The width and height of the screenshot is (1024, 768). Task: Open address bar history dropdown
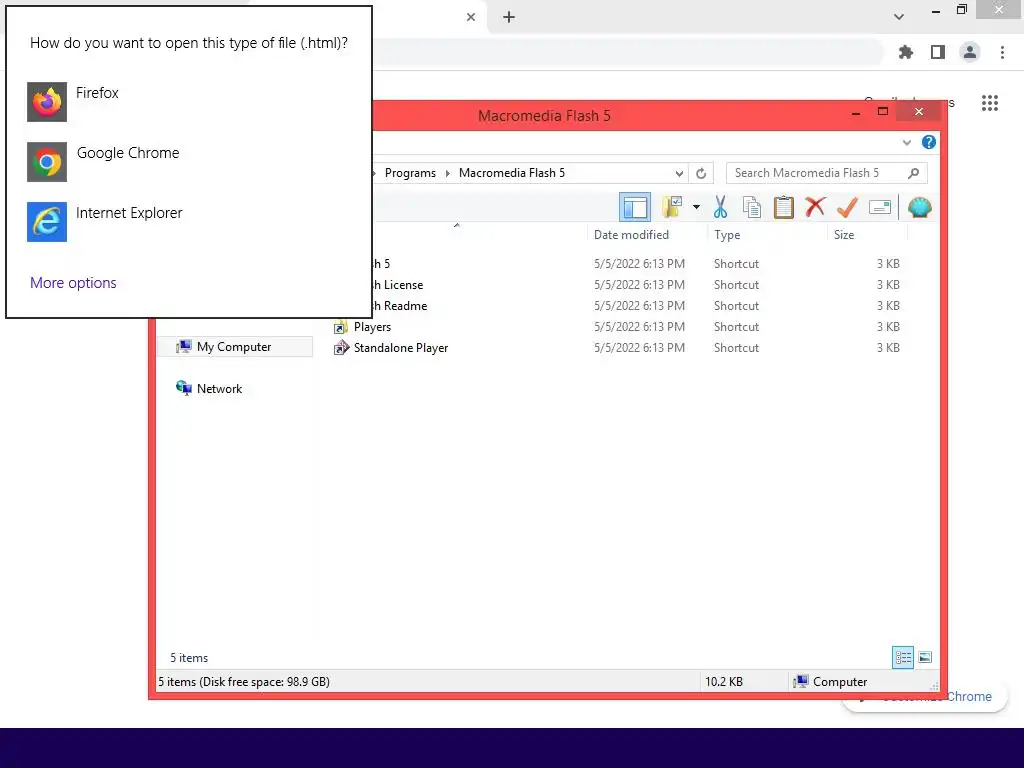[679, 173]
